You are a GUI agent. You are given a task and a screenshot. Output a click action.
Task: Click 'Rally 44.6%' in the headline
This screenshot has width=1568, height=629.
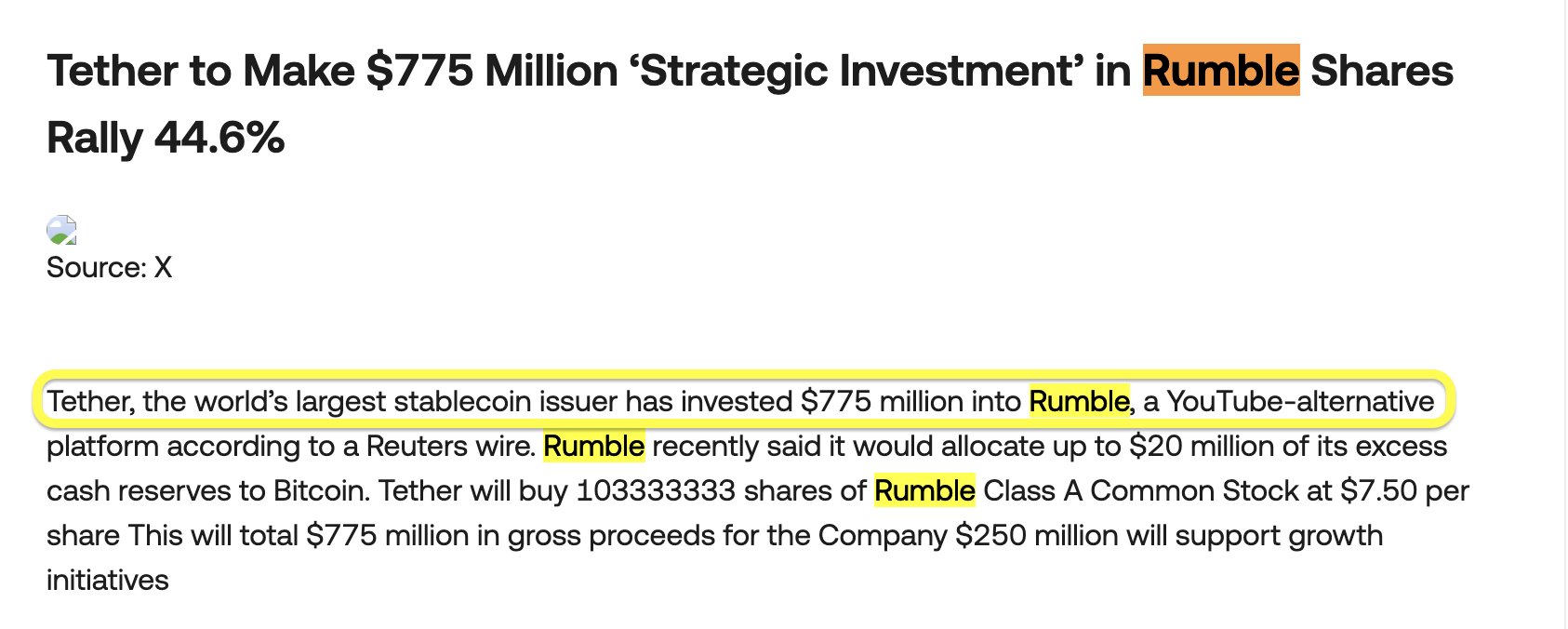166,139
